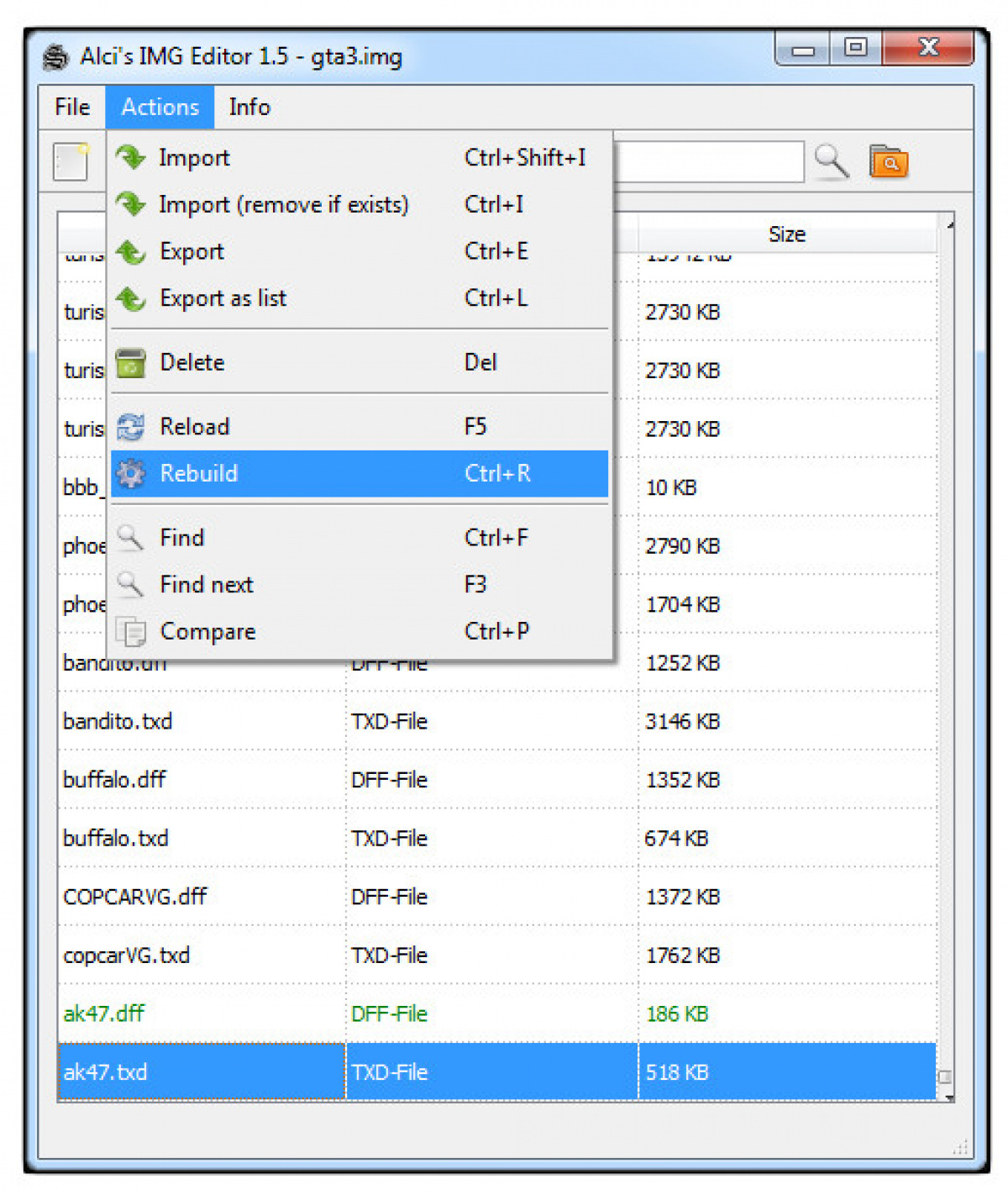Viewport: 1008px width, 1195px height.
Task: Maximize the IMG Editor window
Action: pyautogui.click(x=856, y=48)
